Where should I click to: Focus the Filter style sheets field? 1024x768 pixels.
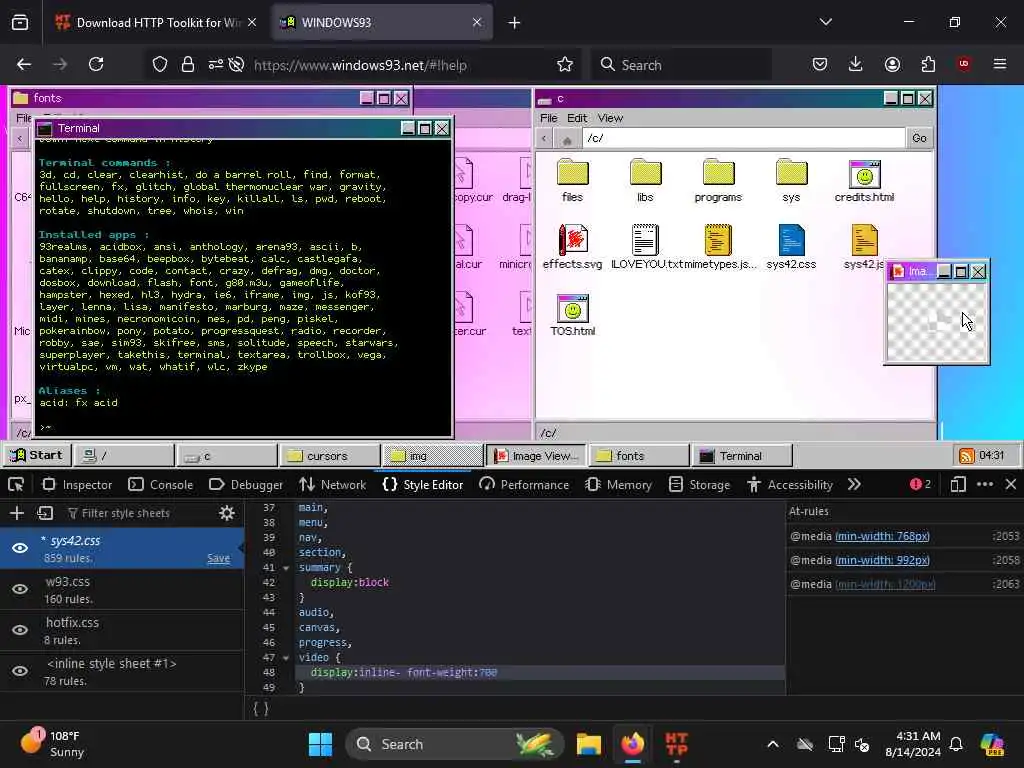[x=137, y=513]
